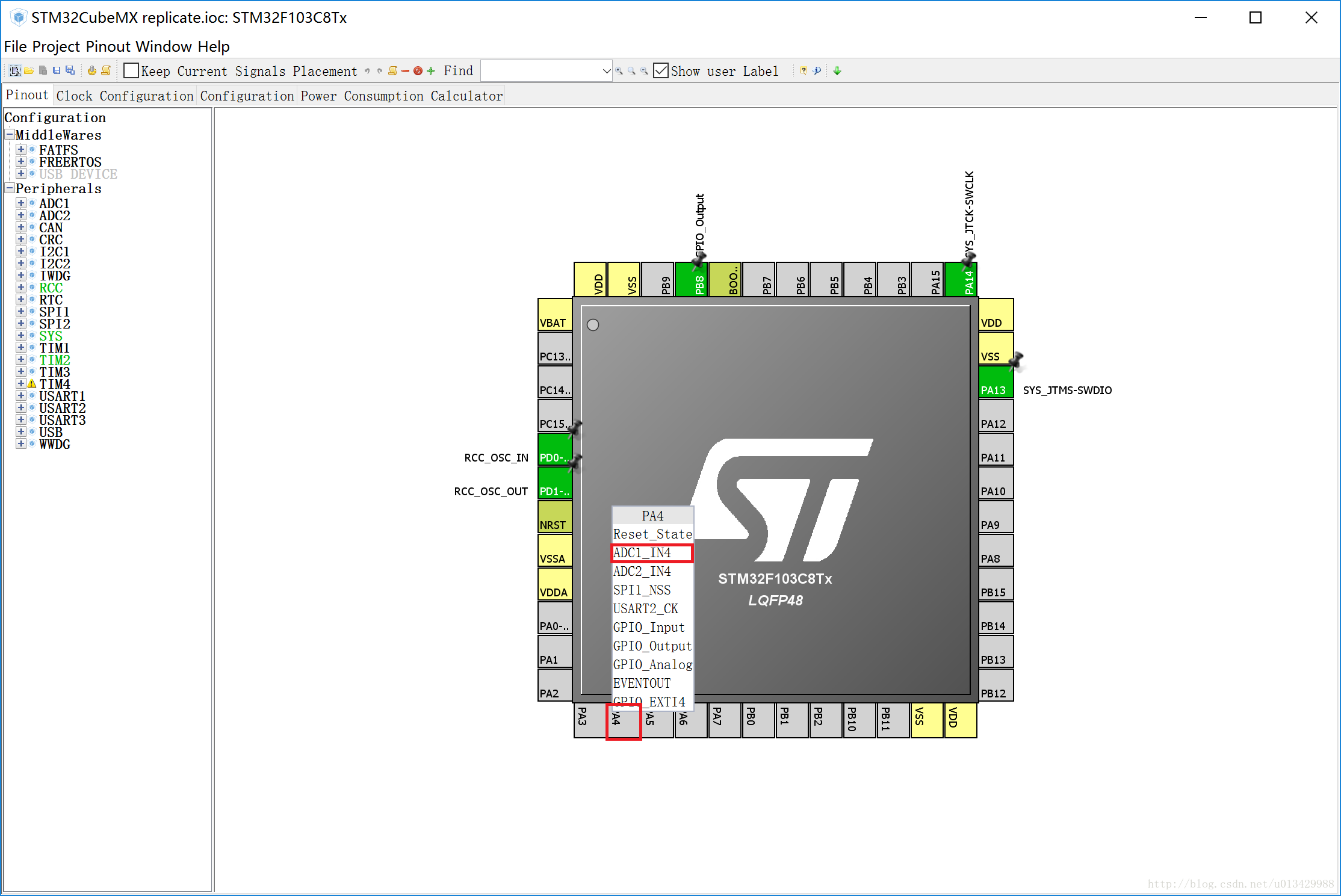This screenshot has width=1341, height=896.
Task: Choose ADC1_IN4 from PA4 menu
Action: (x=652, y=553)
